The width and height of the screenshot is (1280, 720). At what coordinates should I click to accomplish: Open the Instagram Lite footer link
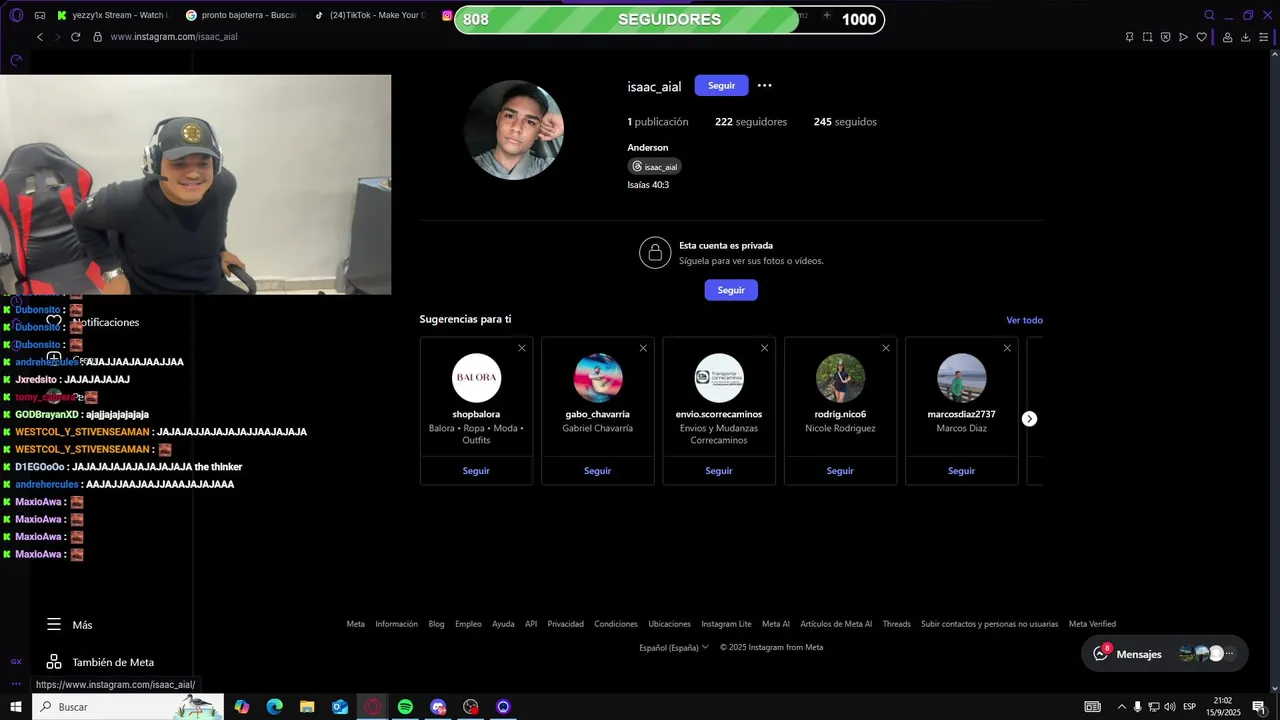coord(726,624)
